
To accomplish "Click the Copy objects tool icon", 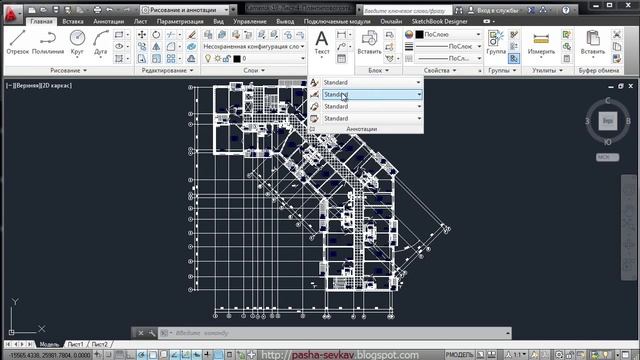I will click(x=142, y=47).
